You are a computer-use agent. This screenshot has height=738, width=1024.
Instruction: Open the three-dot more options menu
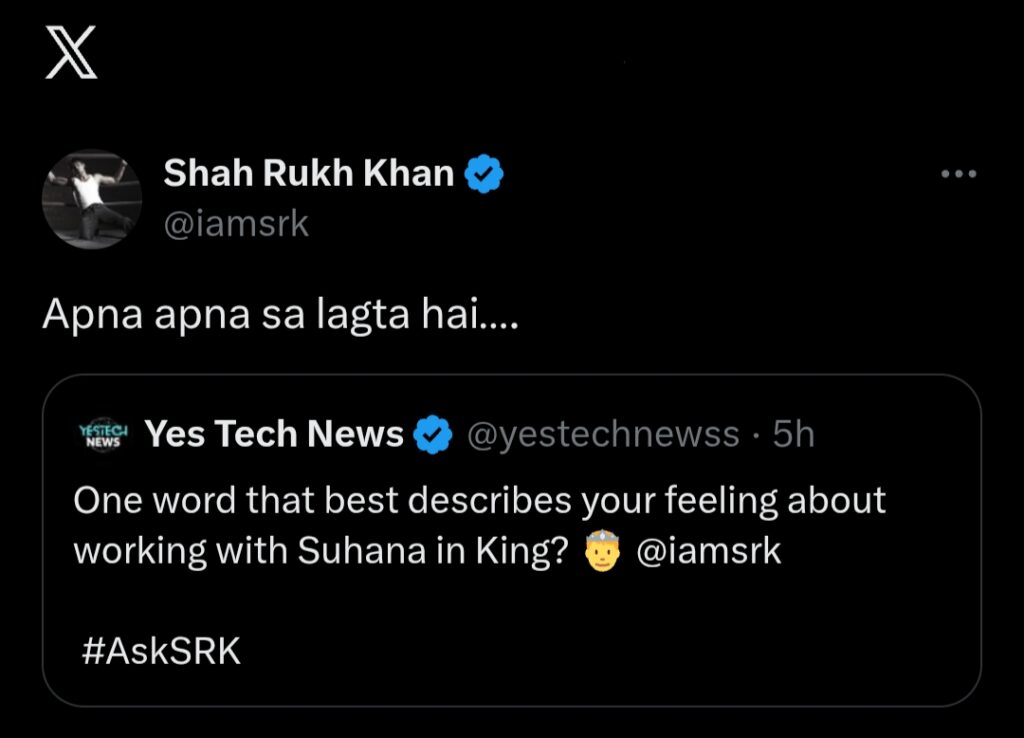click(958, 174)
